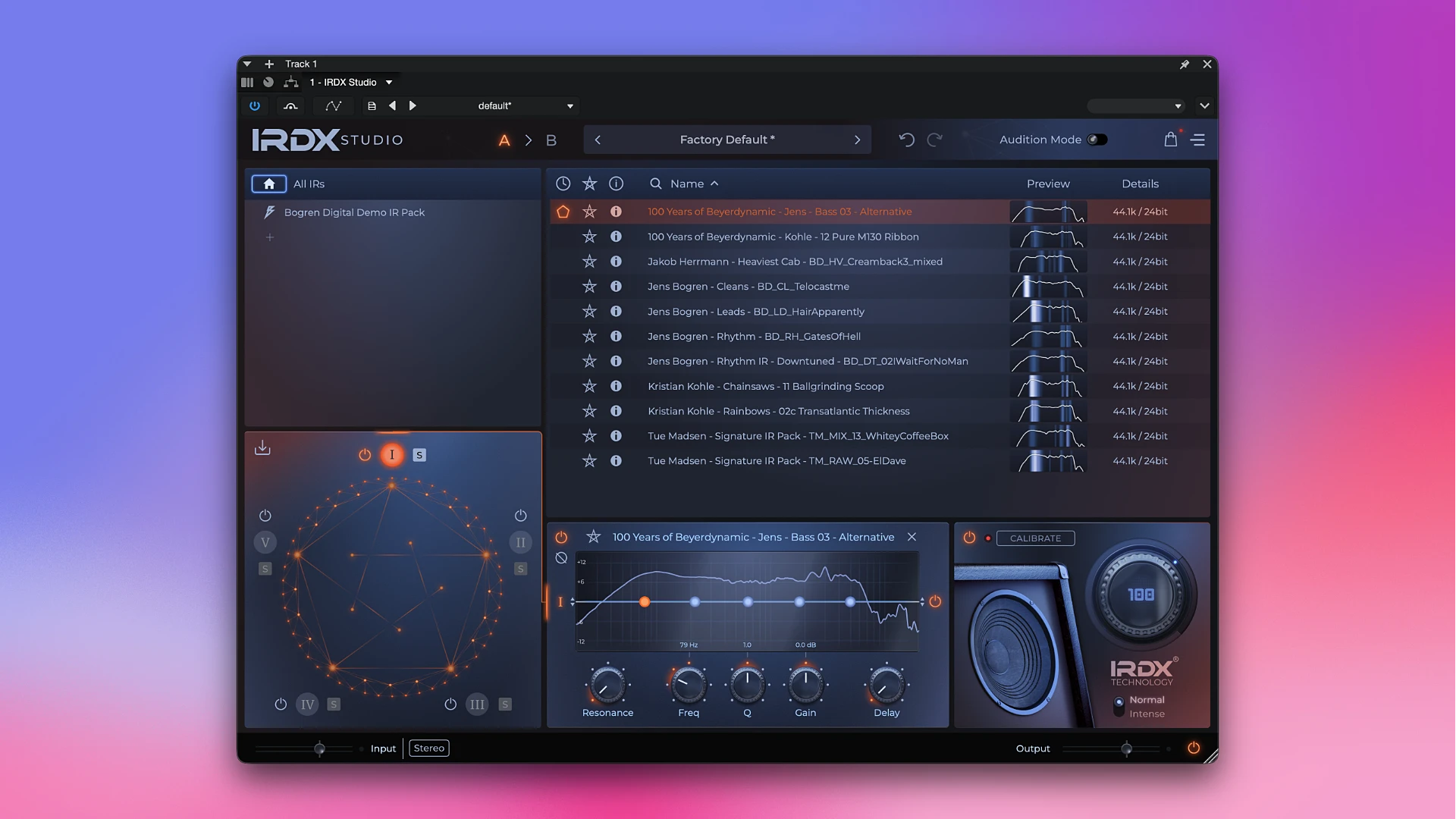Screen dimensions: 1456x819
Task: Click the Input level slider
Action: coord(304,749)
